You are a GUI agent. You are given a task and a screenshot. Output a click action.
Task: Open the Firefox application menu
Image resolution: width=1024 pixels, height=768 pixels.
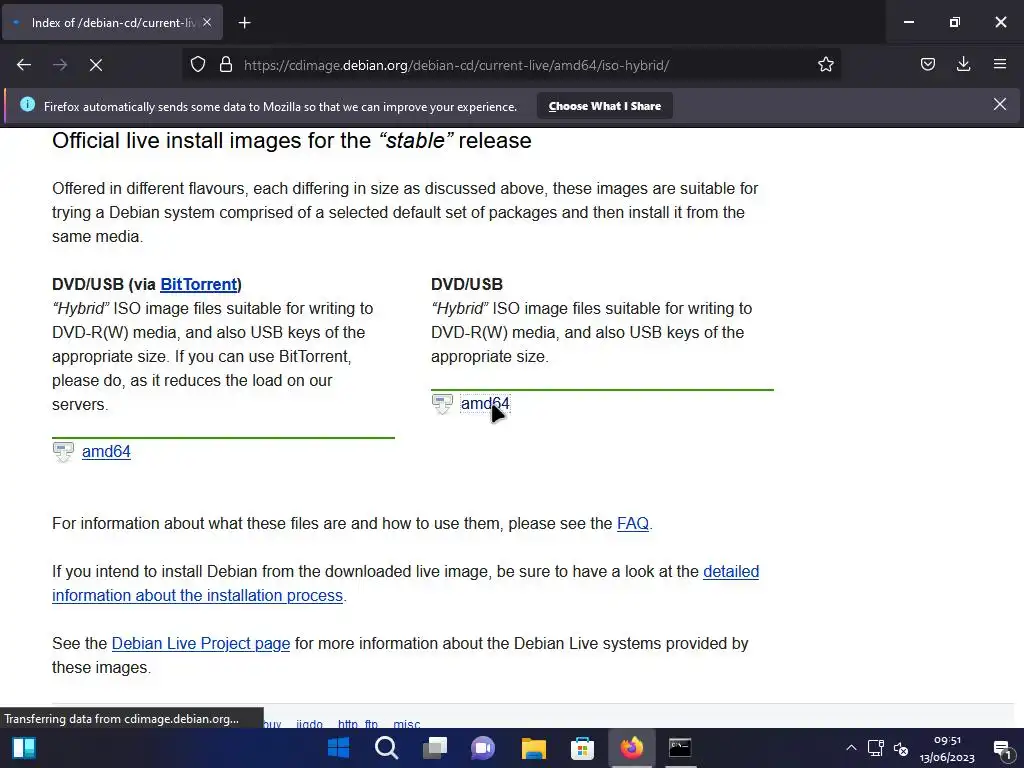(1000, 65)
